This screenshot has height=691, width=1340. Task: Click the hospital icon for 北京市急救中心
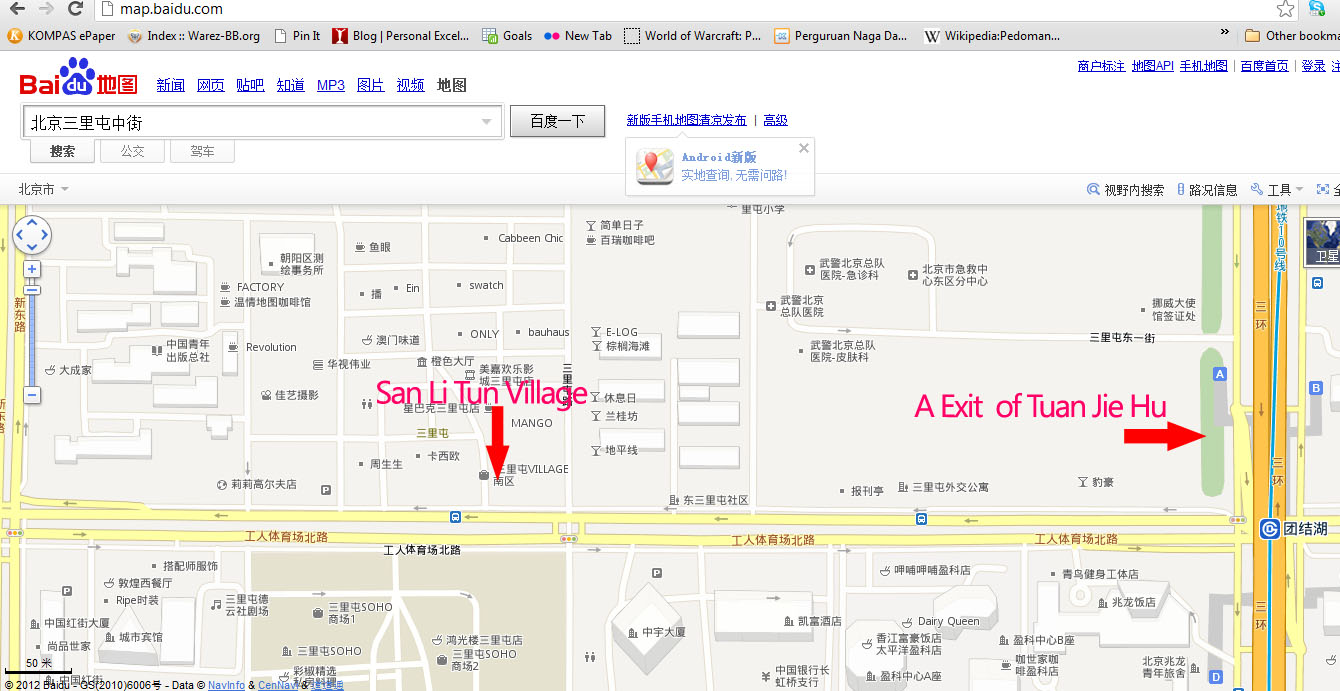912,275
